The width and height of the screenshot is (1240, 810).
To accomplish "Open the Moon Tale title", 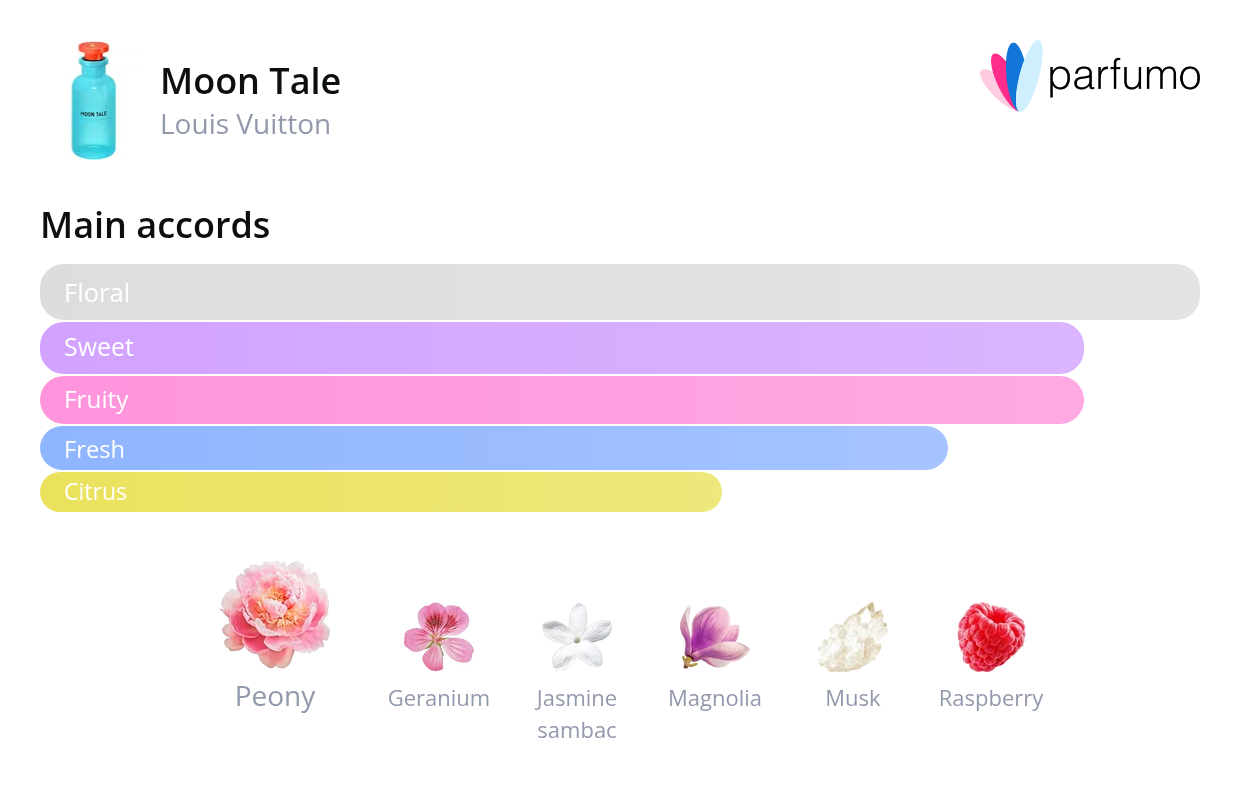I will [x=250, y=81].
